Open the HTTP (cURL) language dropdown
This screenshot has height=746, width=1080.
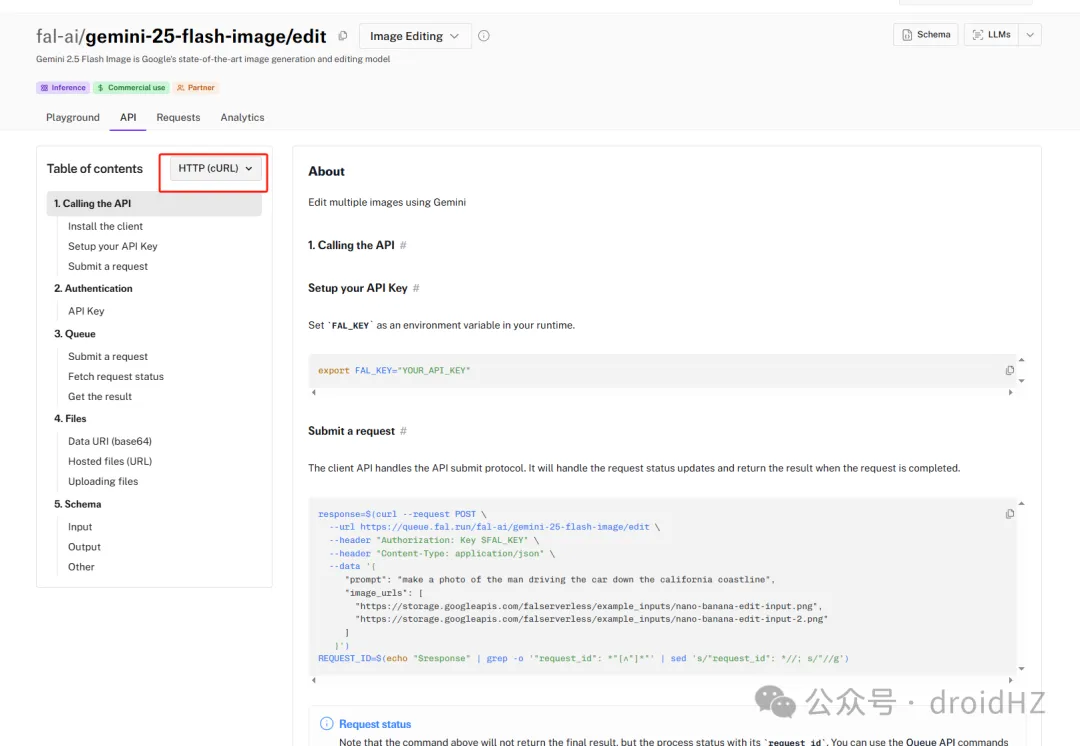coord(215,169)
